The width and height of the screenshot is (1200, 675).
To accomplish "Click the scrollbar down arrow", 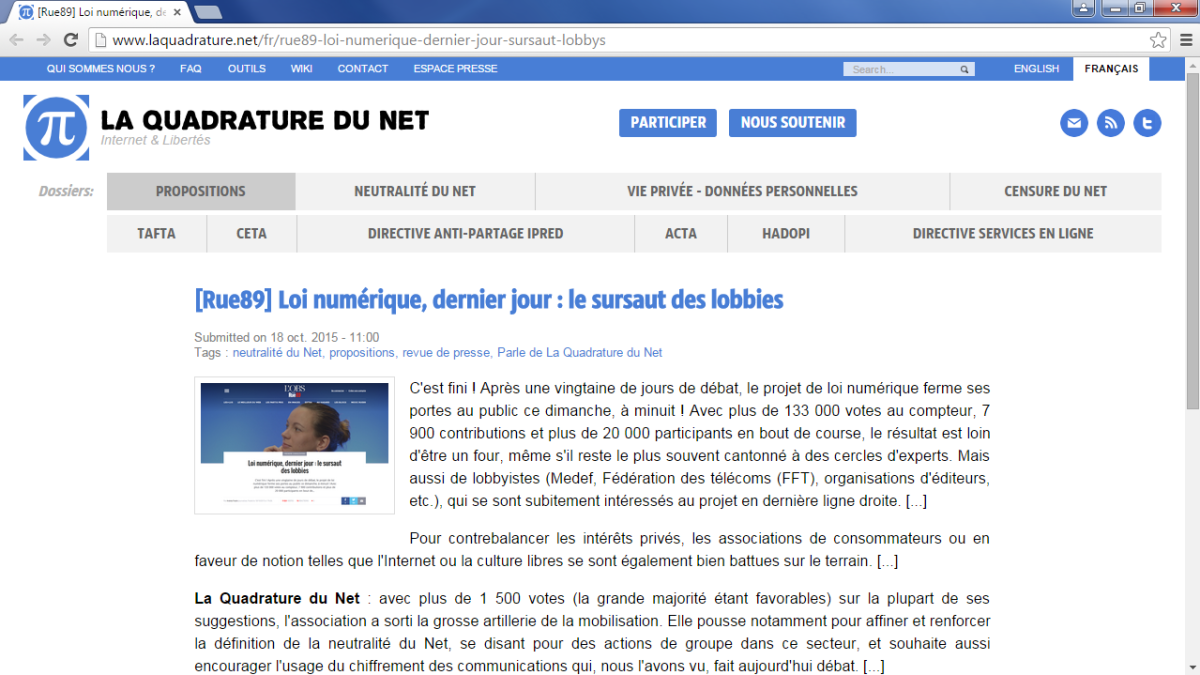I will [1192, 667].
